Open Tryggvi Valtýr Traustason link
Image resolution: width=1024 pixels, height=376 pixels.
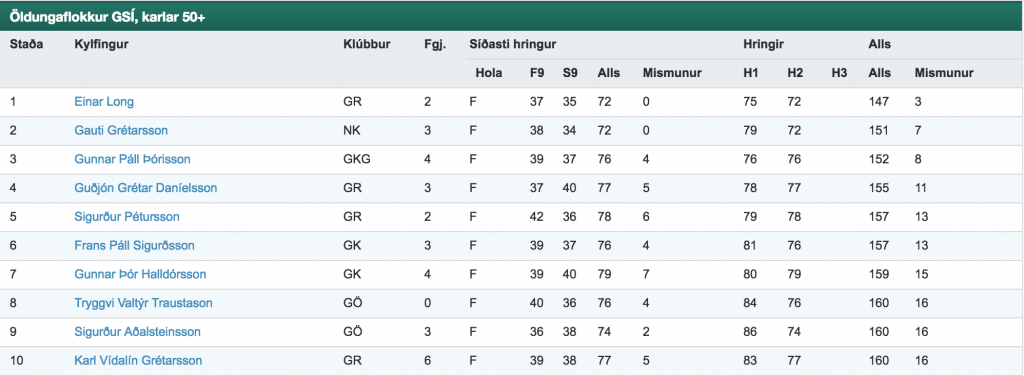click(x=143, y=303)
